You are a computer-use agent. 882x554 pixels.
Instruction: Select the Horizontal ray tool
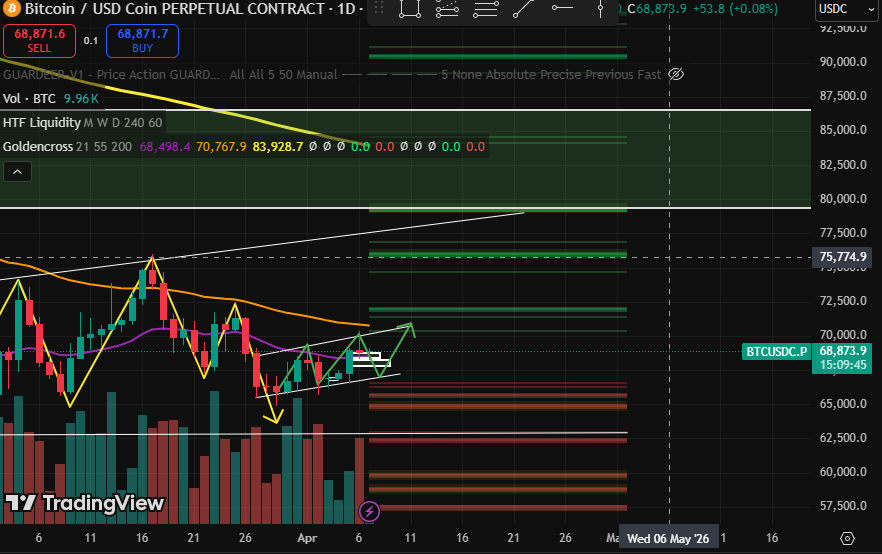[x=562, y=8]
